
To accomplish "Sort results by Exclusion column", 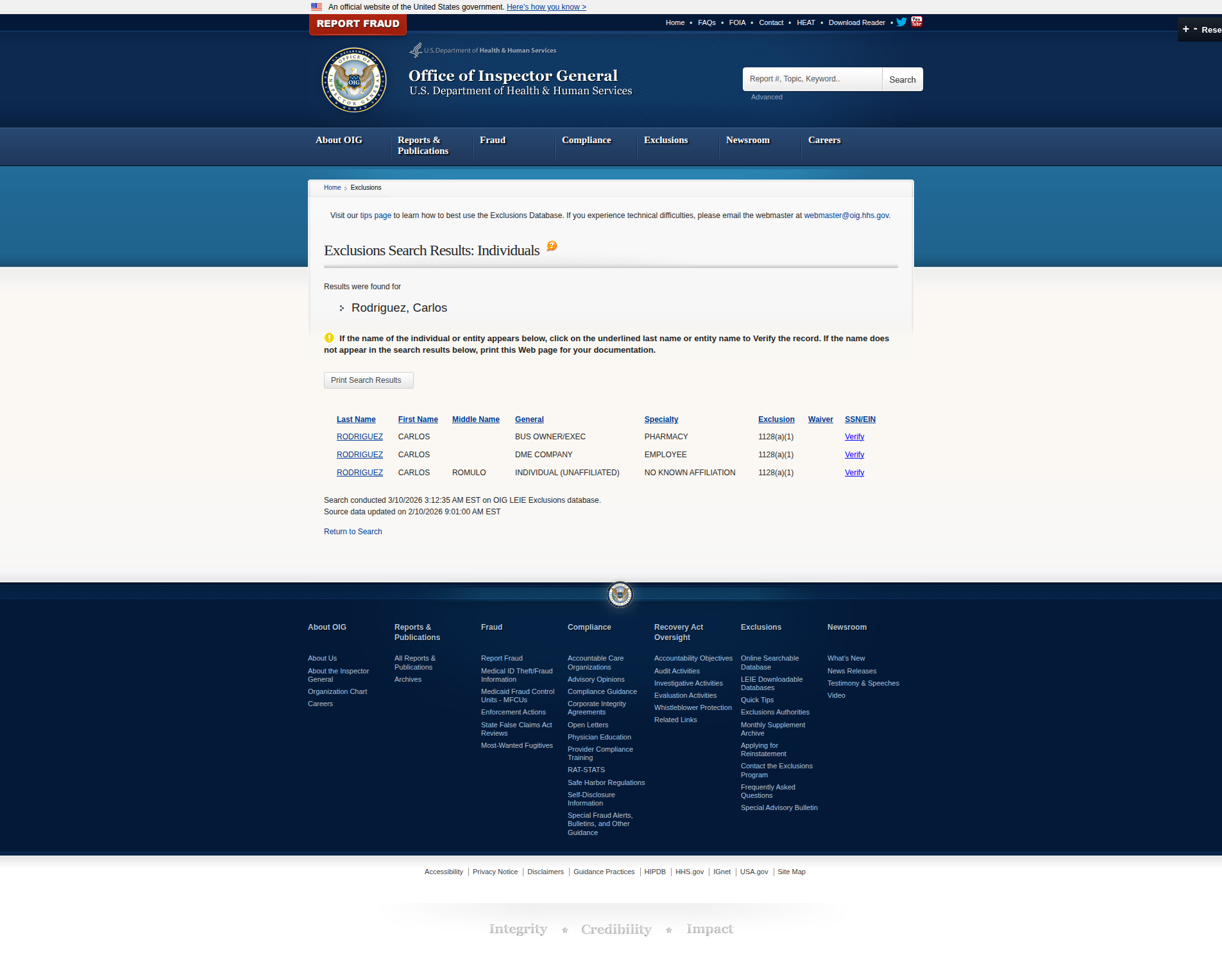I will (776, 419).
